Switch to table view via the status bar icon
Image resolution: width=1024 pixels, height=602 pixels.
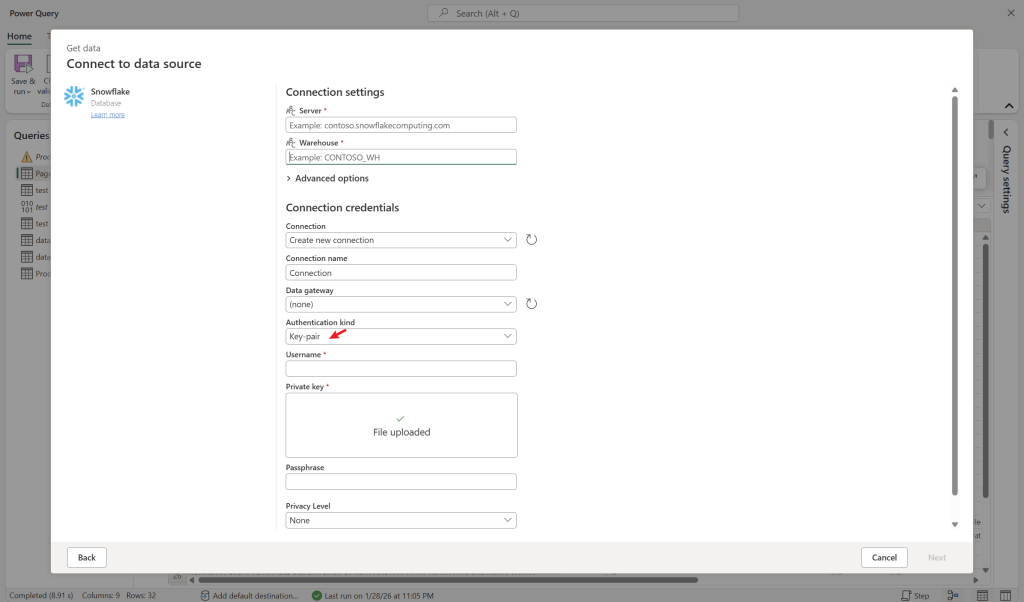coord(983,595)
